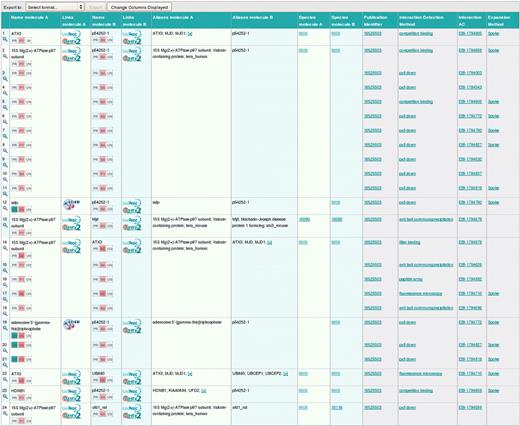Open fluorescence microscopy link in row 17
This screenshot has height=426, width=520.
[420, 294]
